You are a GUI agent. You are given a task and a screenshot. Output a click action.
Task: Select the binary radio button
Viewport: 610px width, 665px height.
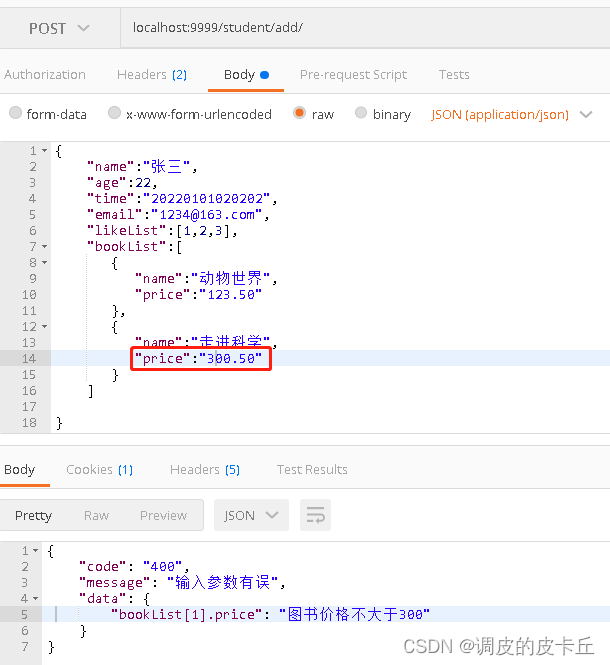coord(361,113)
